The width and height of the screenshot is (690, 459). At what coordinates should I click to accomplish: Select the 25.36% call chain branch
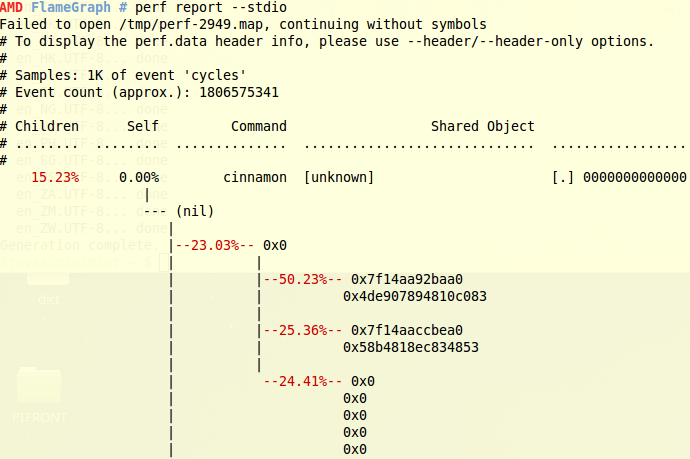(302, 330)
